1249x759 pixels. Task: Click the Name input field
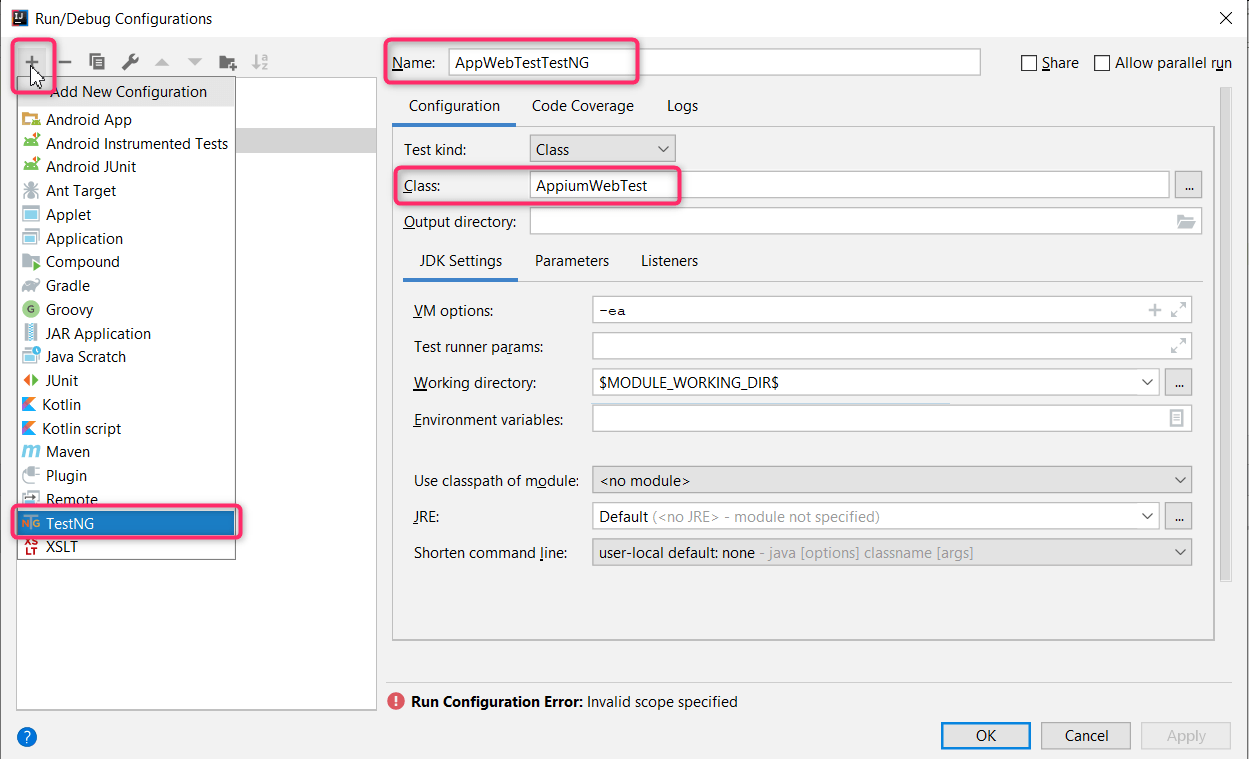714,62
